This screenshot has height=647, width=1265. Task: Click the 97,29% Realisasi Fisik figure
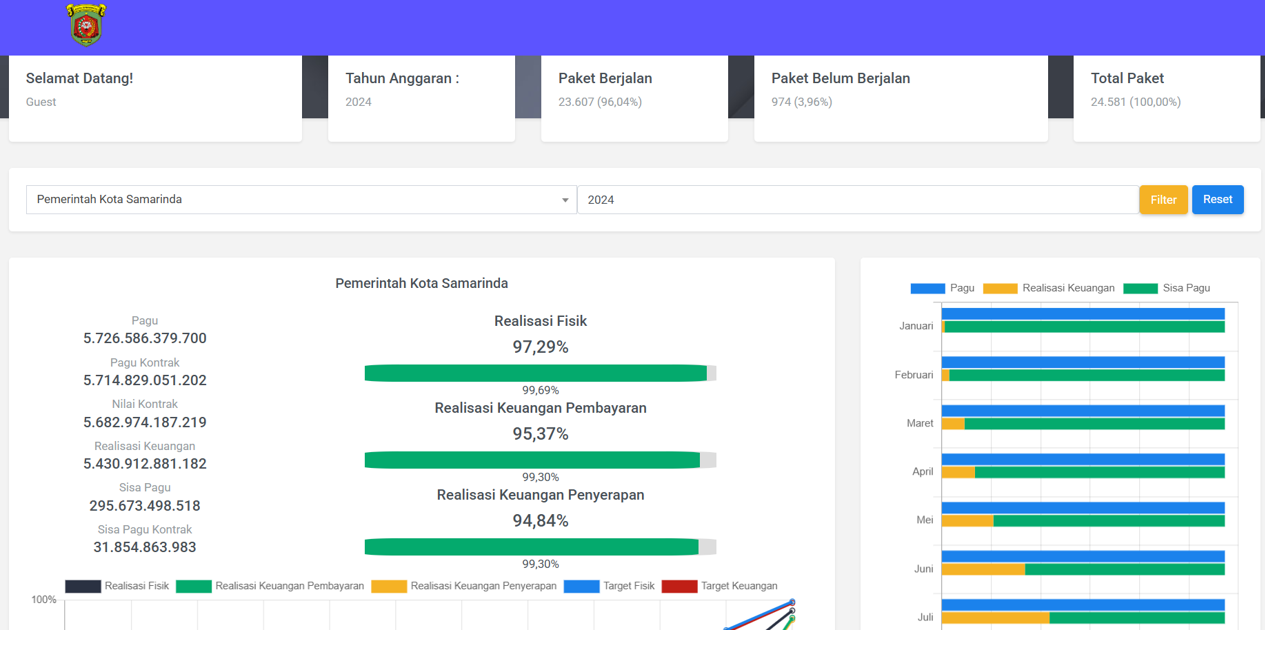540,347
